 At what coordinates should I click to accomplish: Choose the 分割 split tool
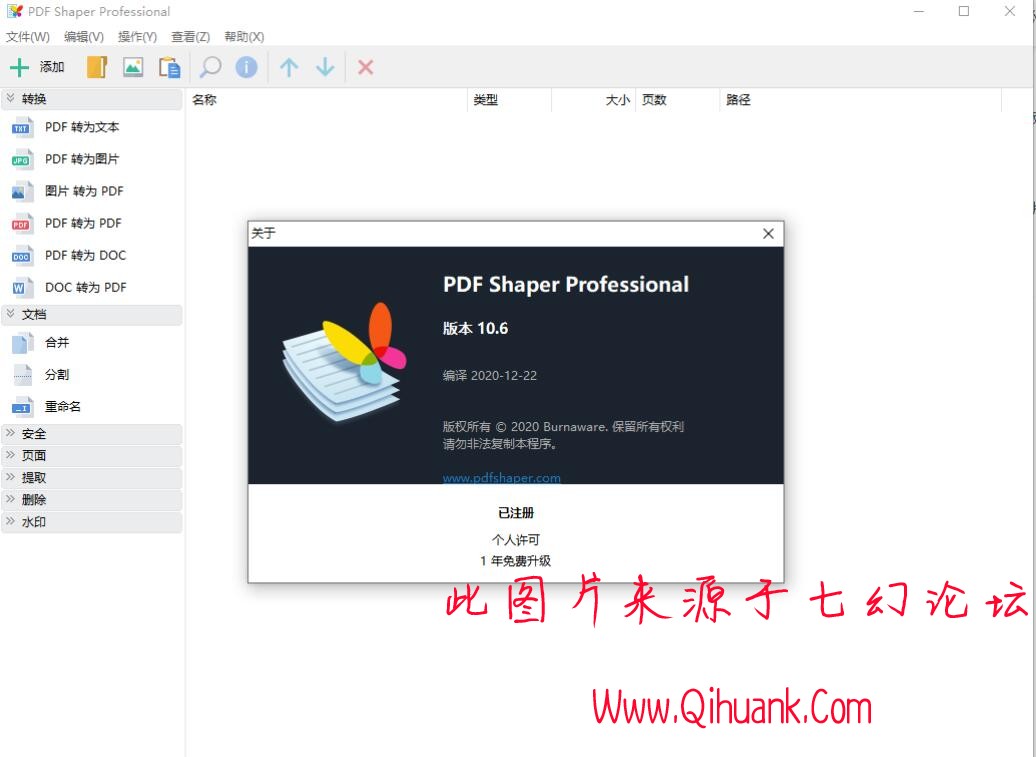(57, 375)
